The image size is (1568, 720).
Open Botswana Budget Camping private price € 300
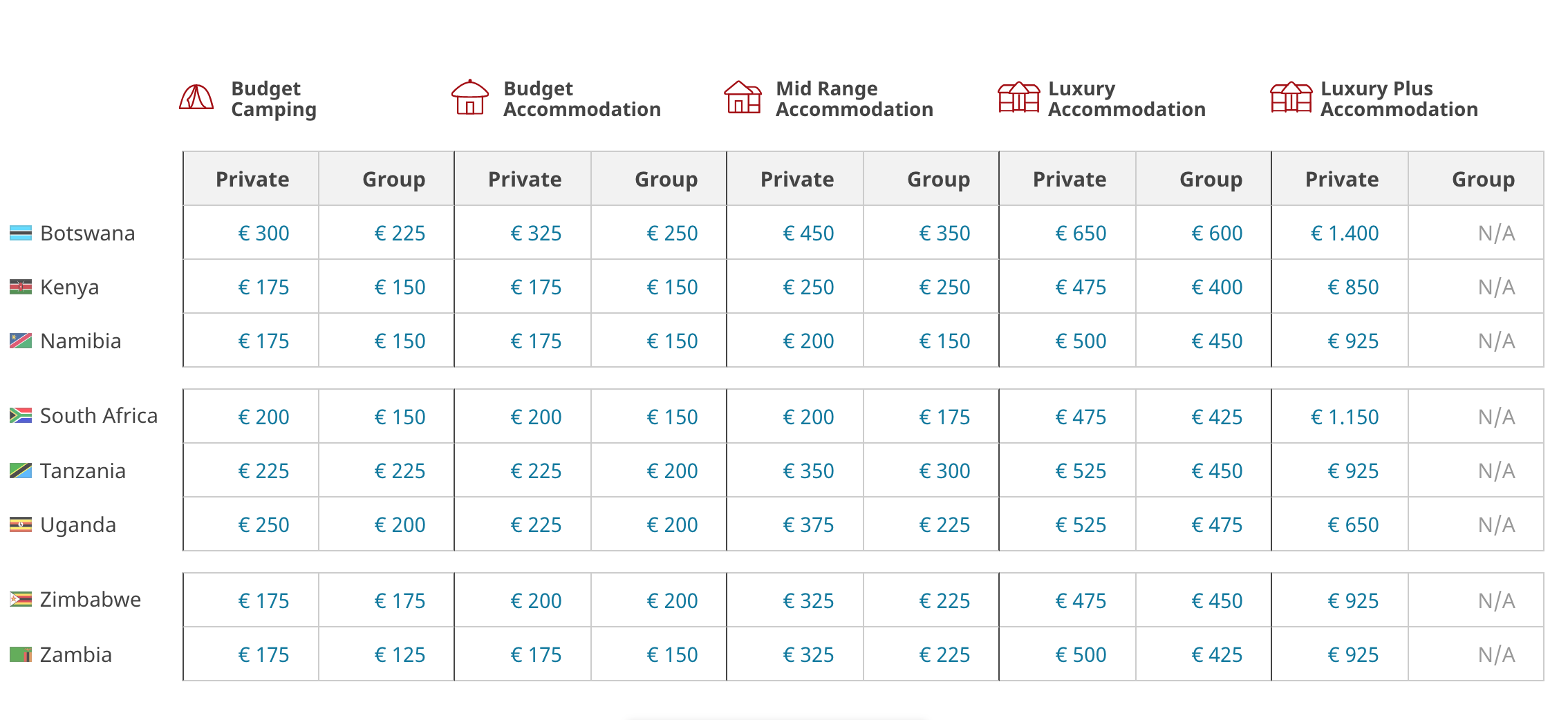click(263, 234)
